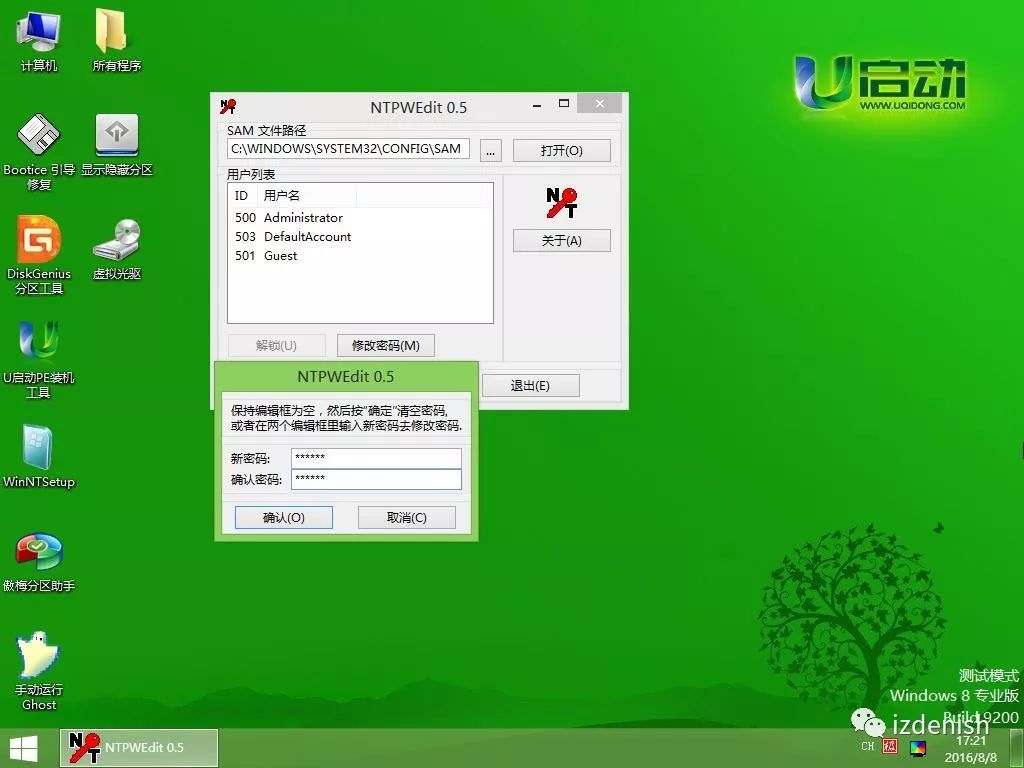The width and height of the screenshot is (1024, 768).
Task: Click inside the 新密码 password field
Action: click(375, 457)
